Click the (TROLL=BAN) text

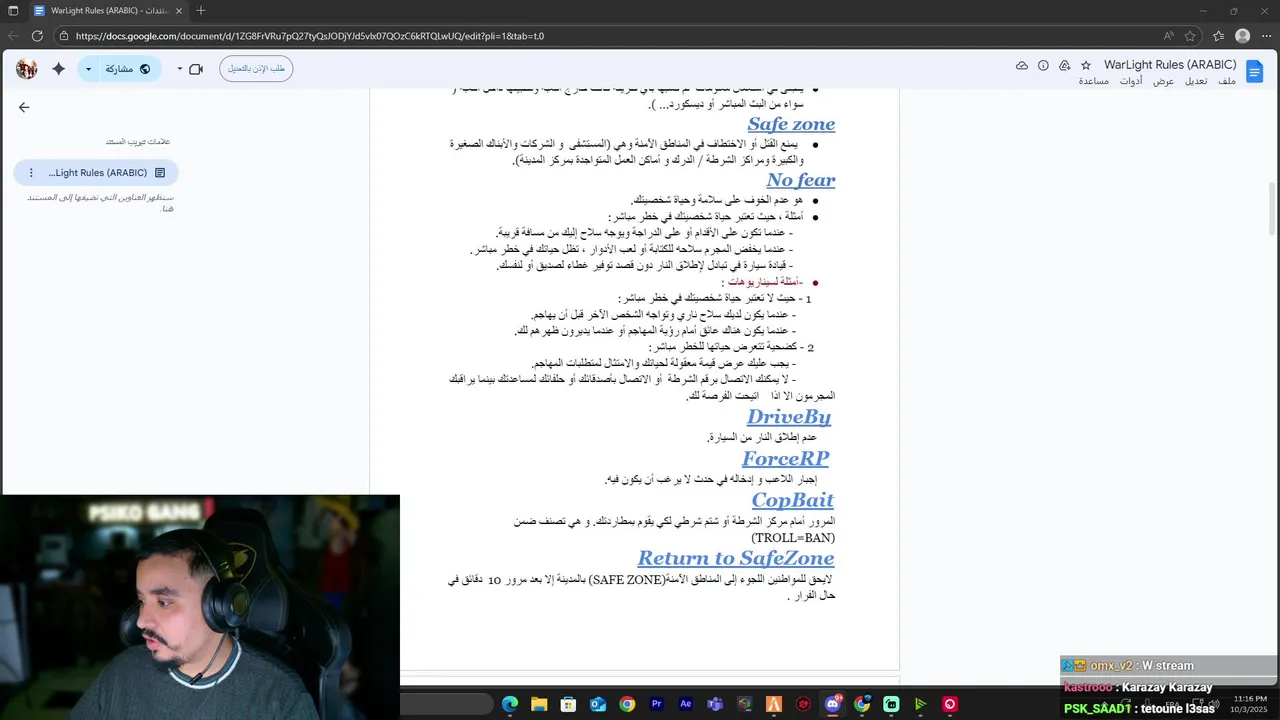[x=793, y=538]
